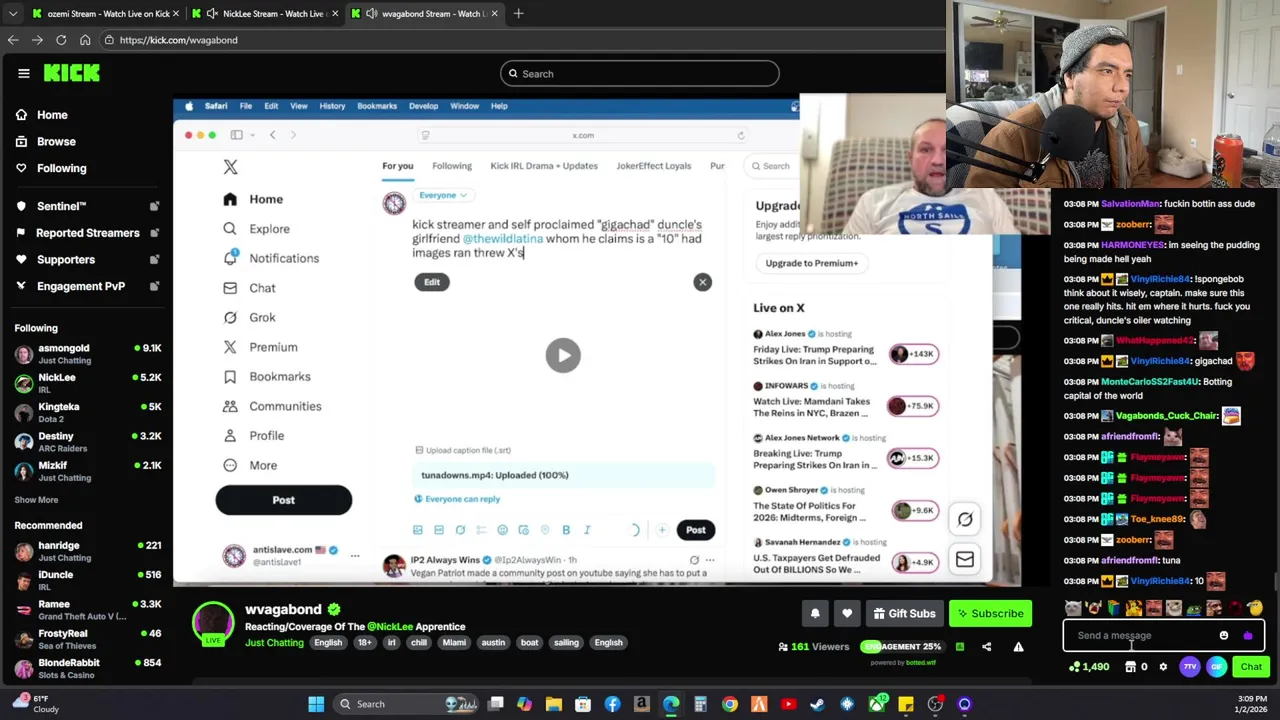Click the Miami stream tag
This screenshot has height=720, width=1280.
[454, 643]
